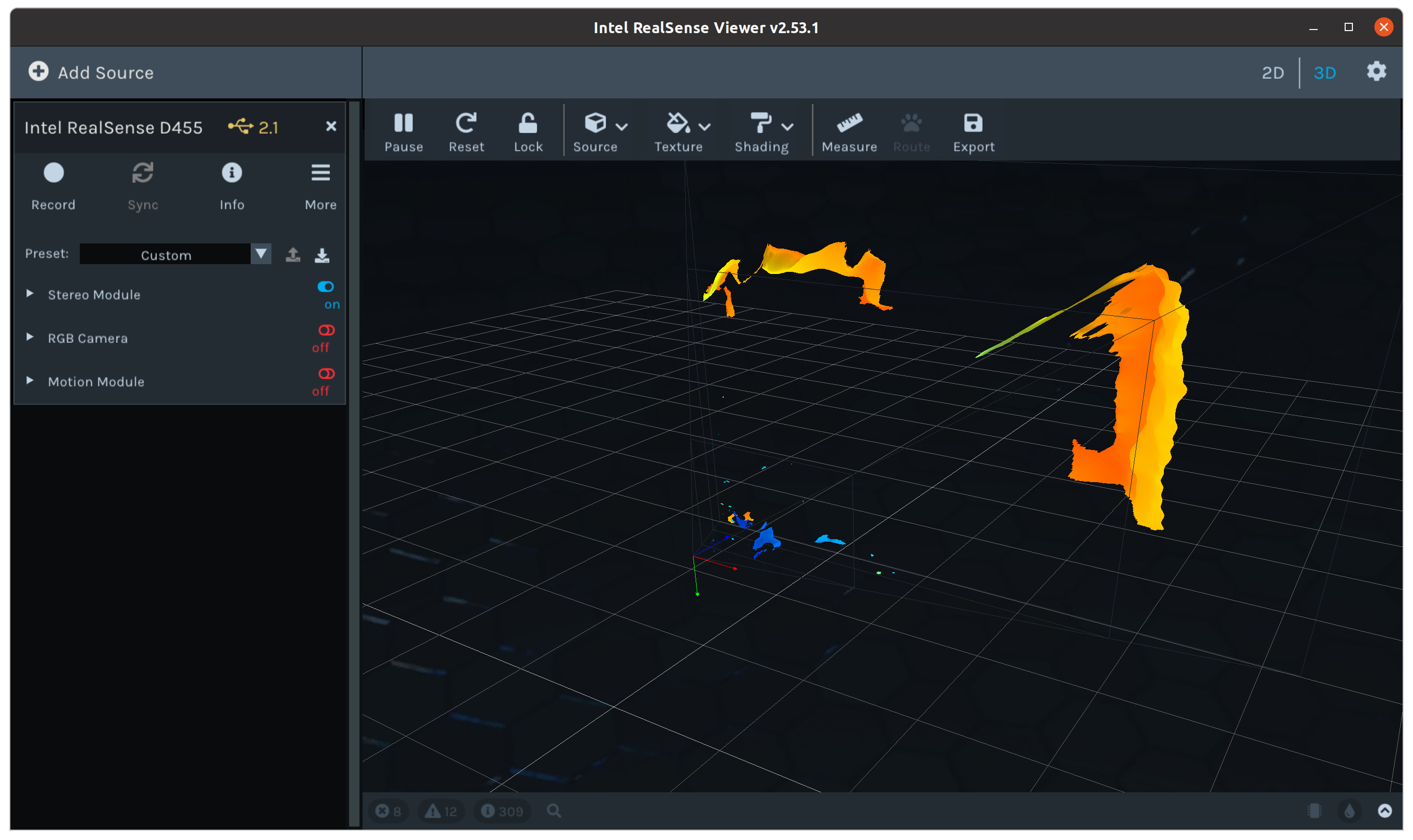Switch to 3D view
The image size is (1413, 840).
point(1324,73)
